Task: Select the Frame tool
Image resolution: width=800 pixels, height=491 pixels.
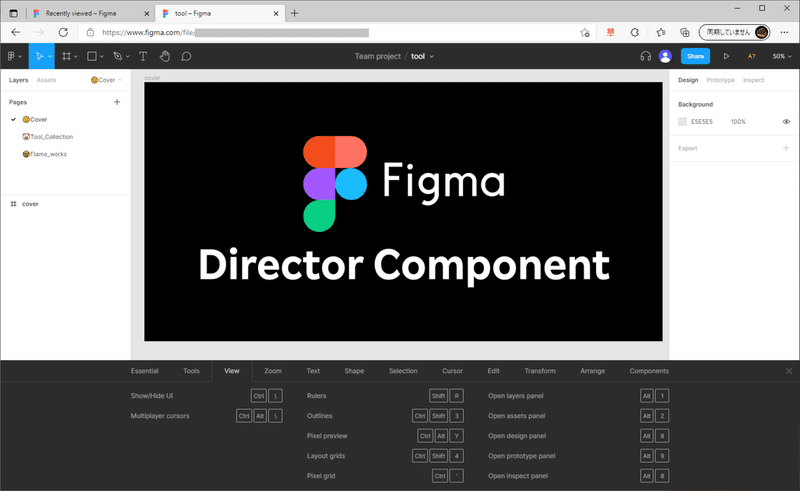Action: tap(66, 56)
